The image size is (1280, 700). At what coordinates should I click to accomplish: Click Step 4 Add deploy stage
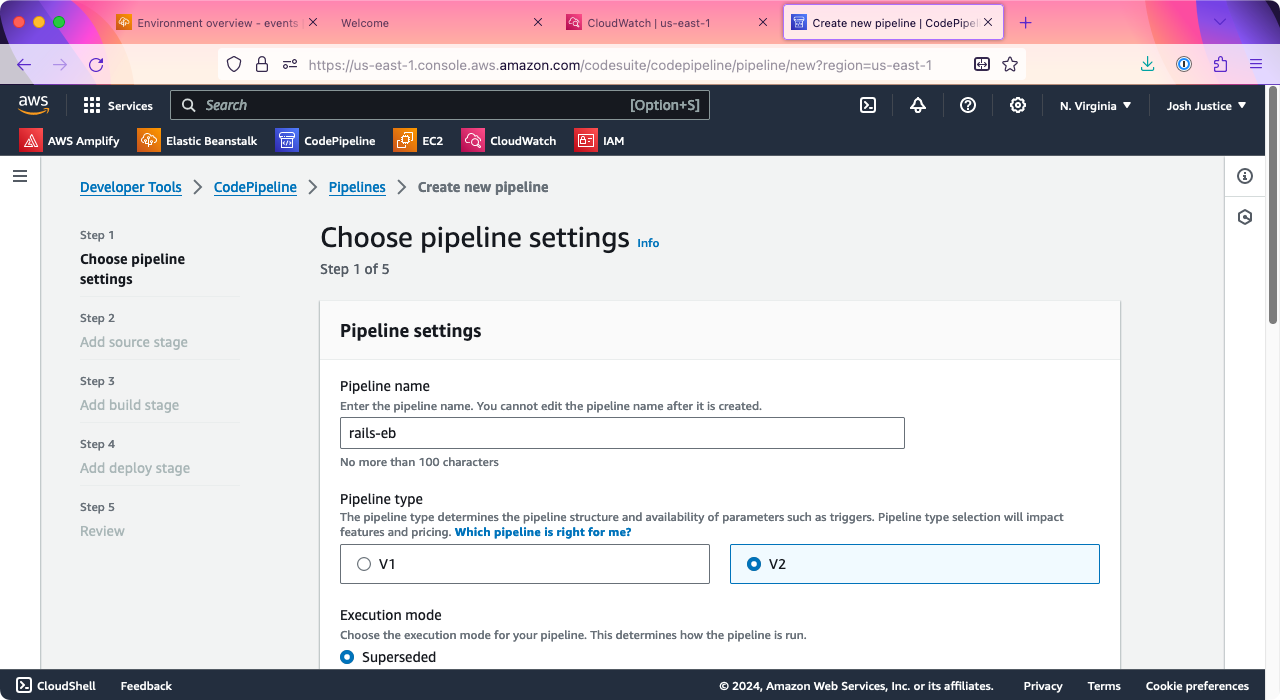[x=135, y=468]
